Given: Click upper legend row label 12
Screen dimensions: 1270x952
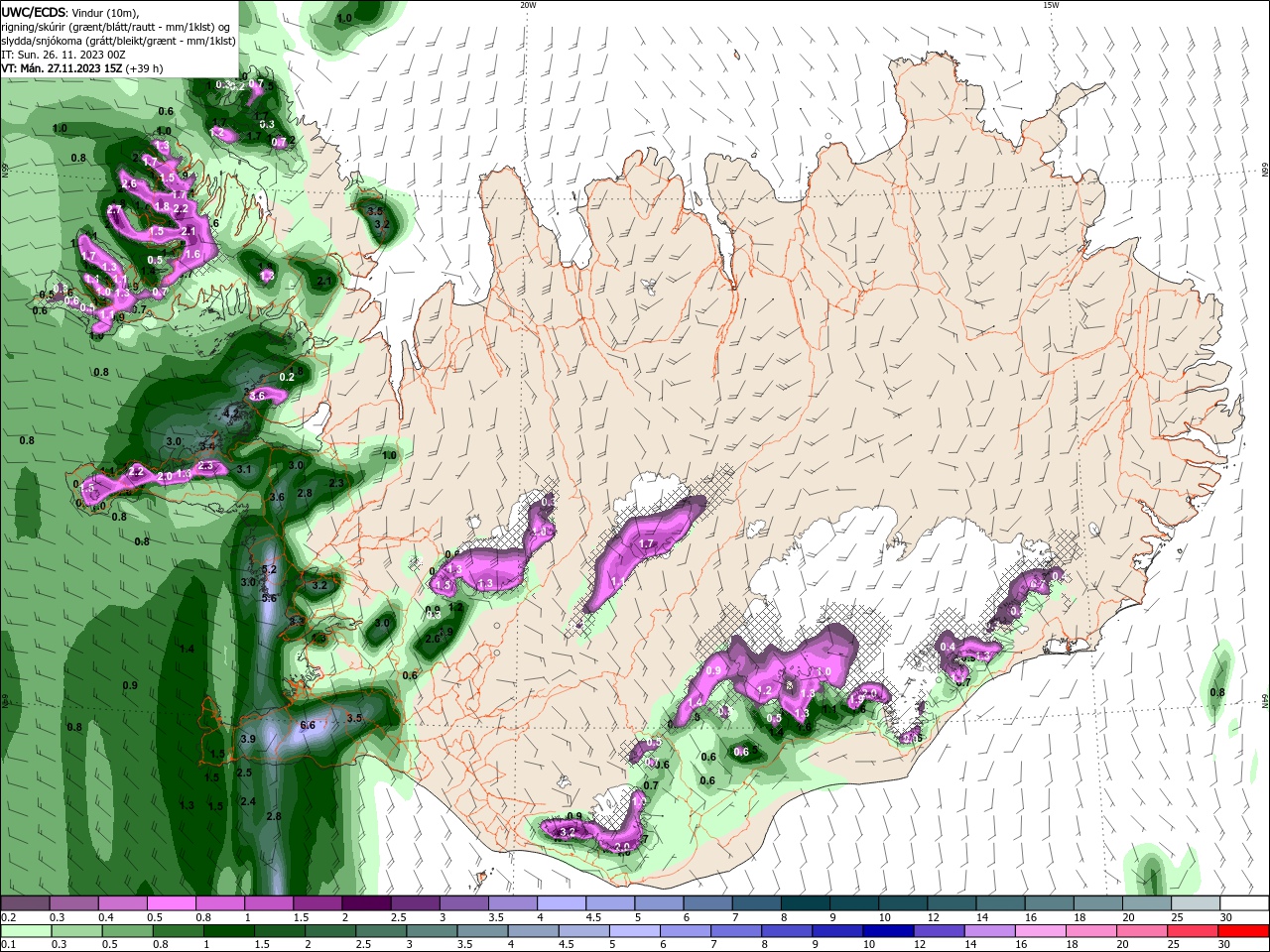Looking at the screenshot, I should click(x=934, y=916).
